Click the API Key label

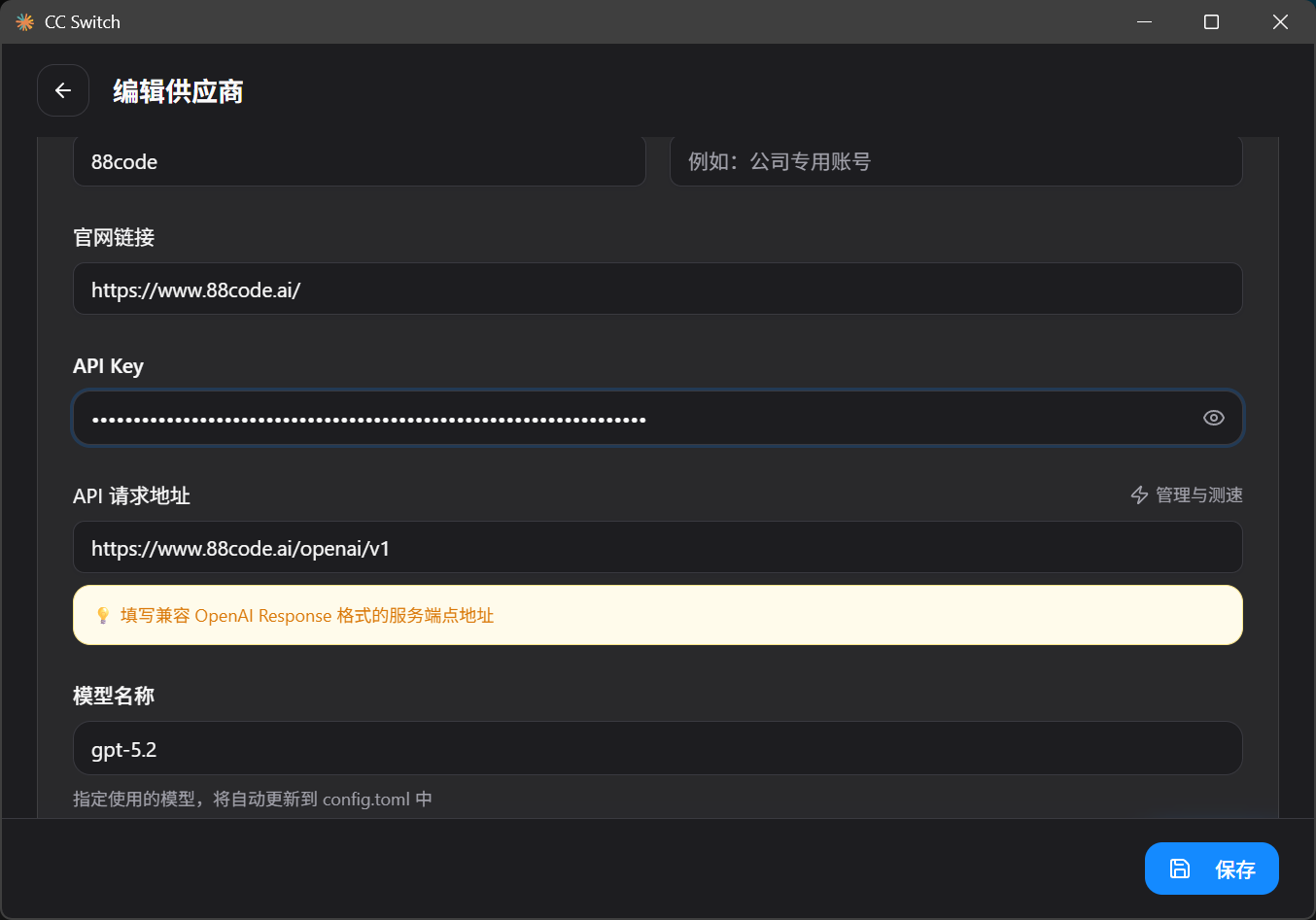tap(108, 366)
